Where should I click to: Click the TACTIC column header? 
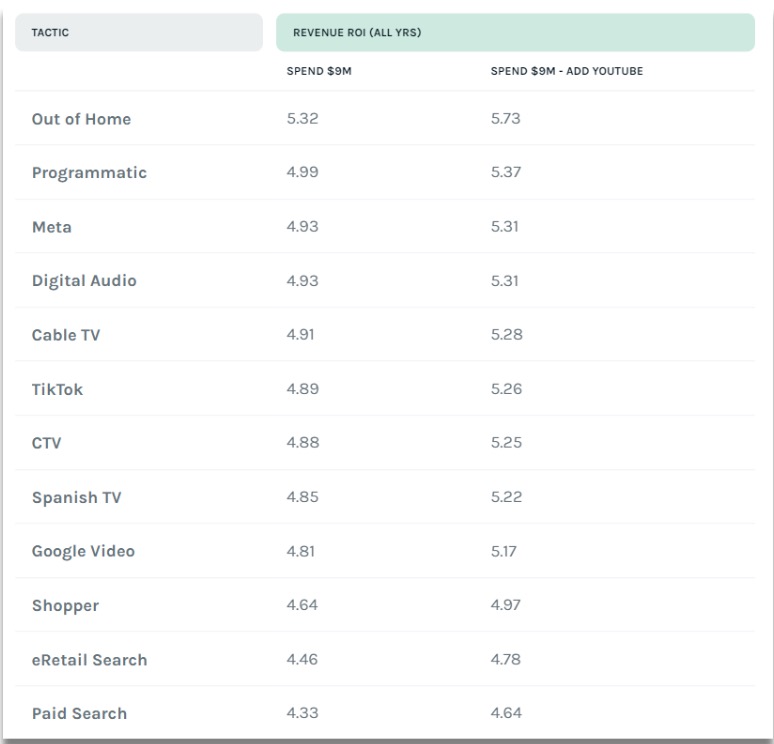(139, 33)
